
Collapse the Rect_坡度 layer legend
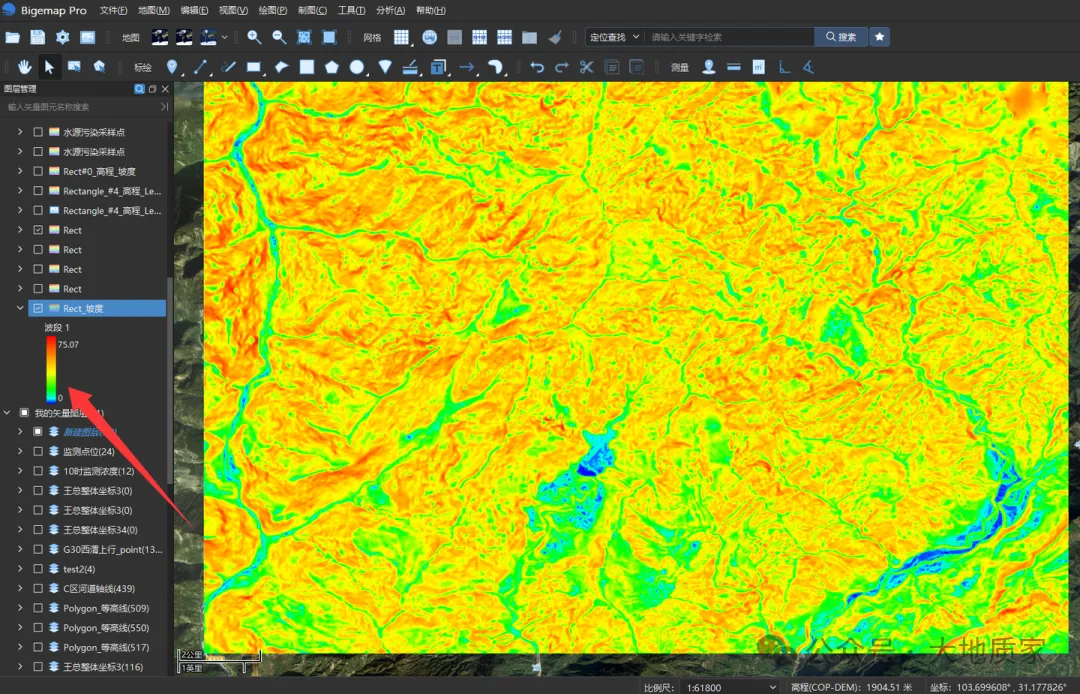[x=20, y=308]
